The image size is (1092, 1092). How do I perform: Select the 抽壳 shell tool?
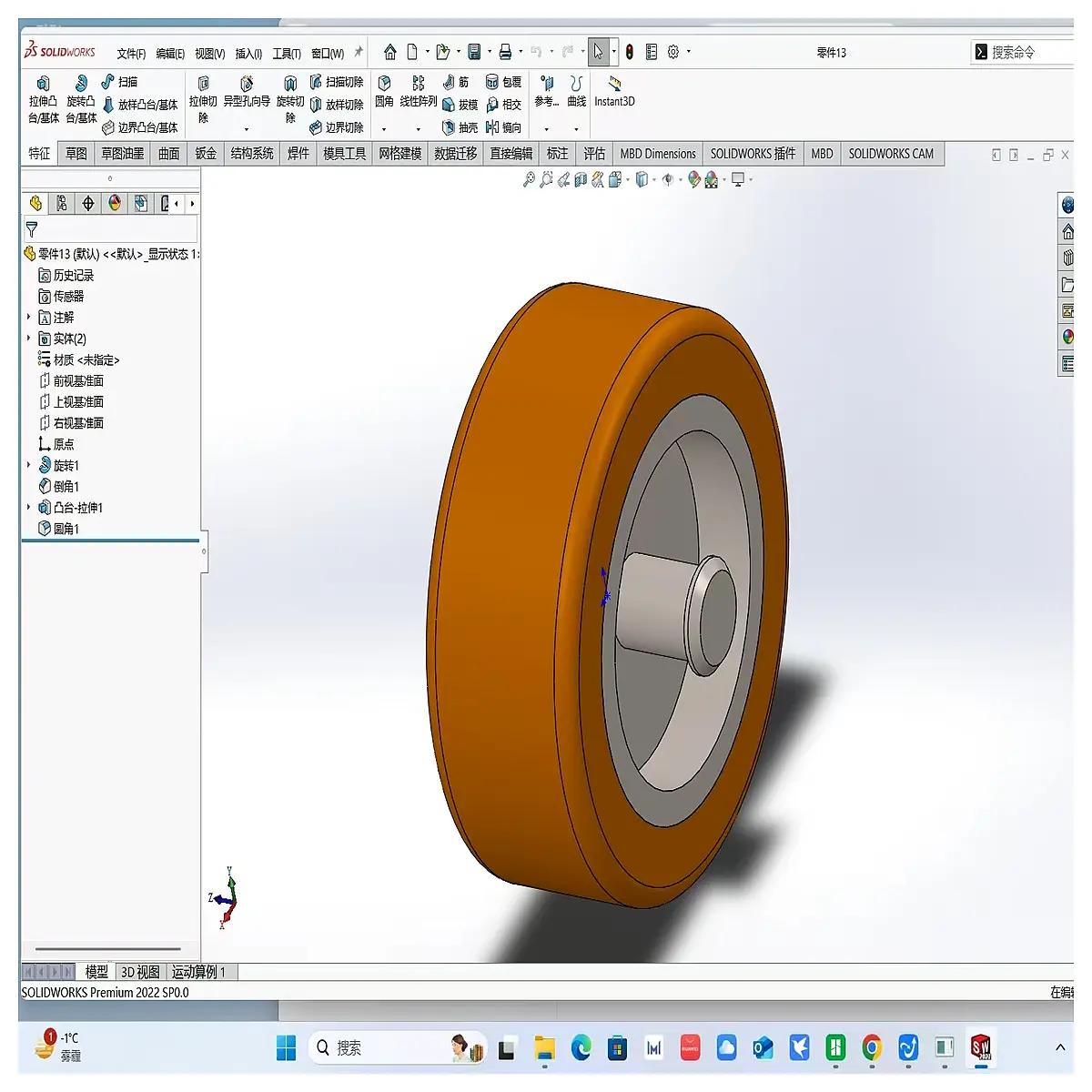click(460, 127)
